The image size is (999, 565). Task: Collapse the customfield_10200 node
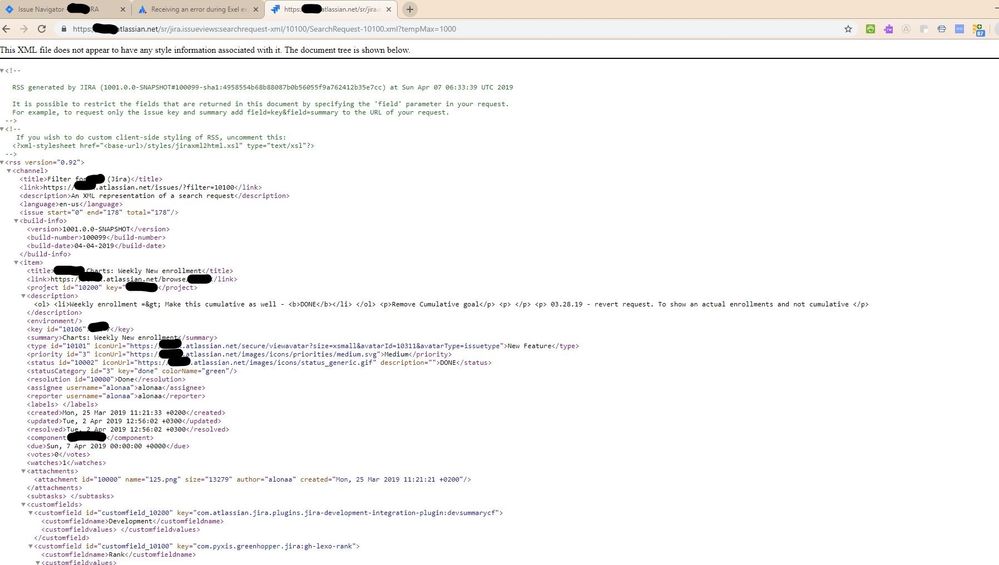tap(31, 513)
